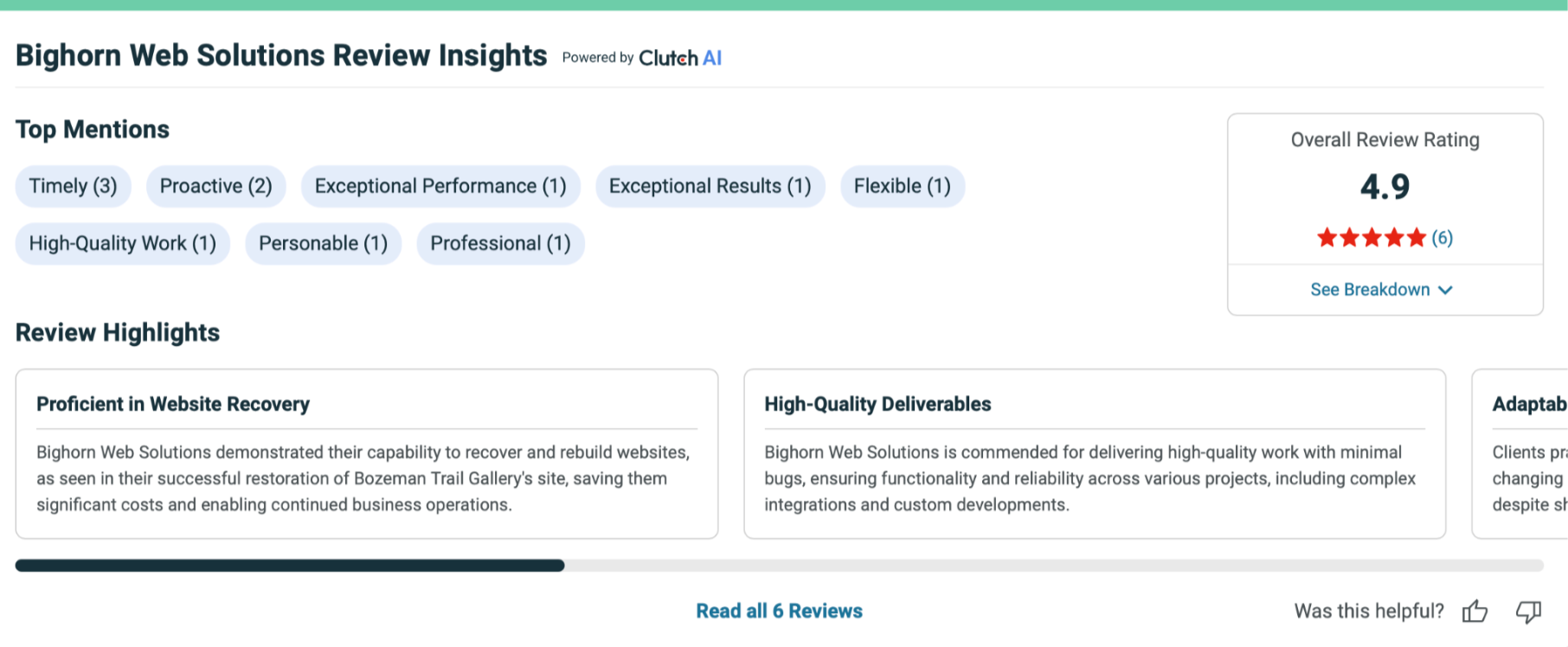Screen dimensions: 1568x647
Task: Click the thumbs up helpful icon
Action: point(1475,612)
